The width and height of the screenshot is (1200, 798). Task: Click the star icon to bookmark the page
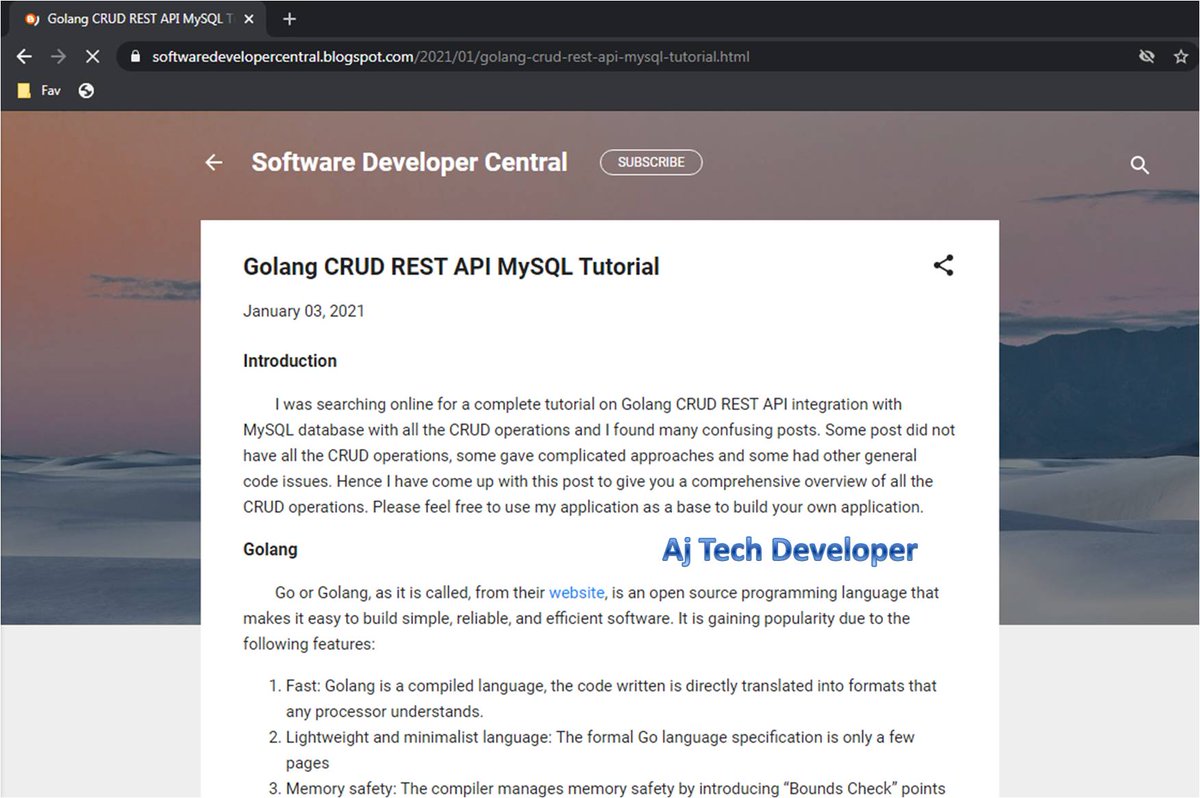click(1180, 57)
